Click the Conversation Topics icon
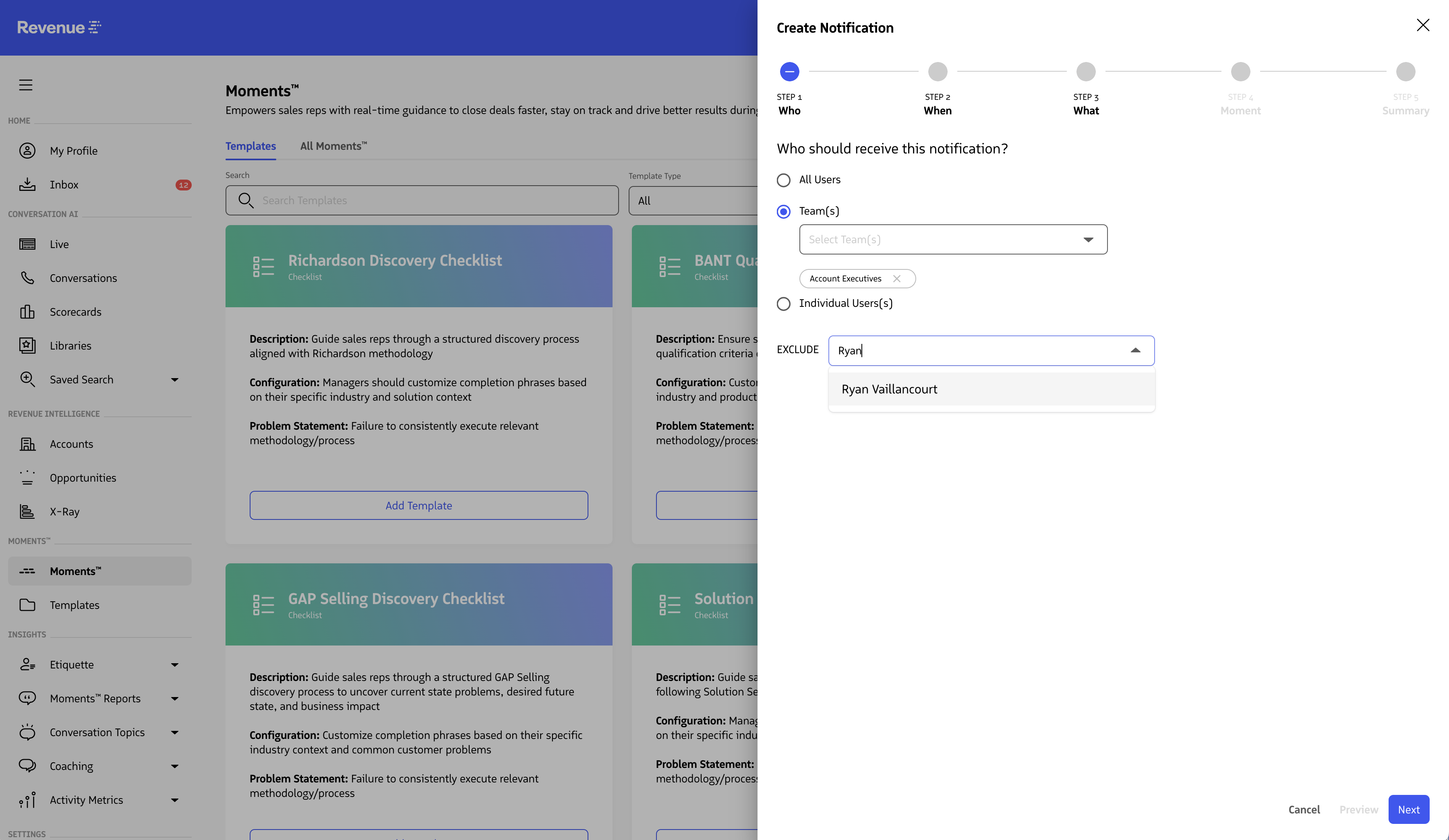The image size is (1449, 840). click(27, 732)
